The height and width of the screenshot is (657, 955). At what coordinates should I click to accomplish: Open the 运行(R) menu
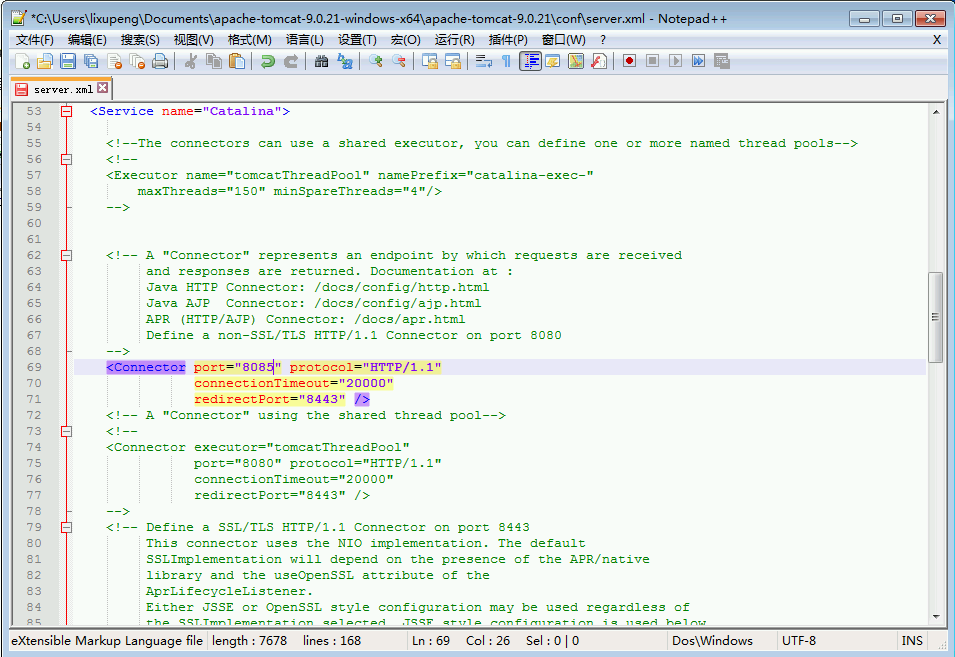[455, 40]
